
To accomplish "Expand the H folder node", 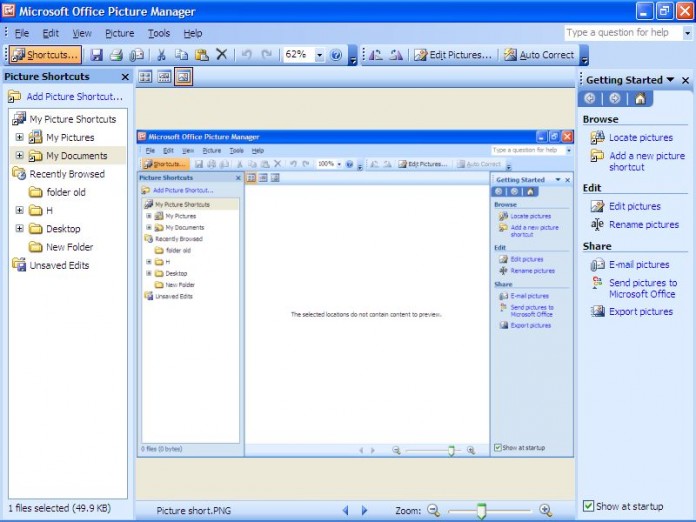I will [x=20, y=210].
